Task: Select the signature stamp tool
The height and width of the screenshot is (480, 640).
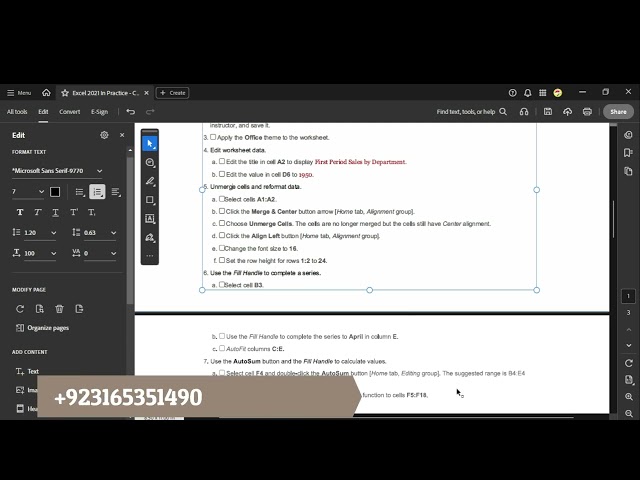Action: click(150, 237)
